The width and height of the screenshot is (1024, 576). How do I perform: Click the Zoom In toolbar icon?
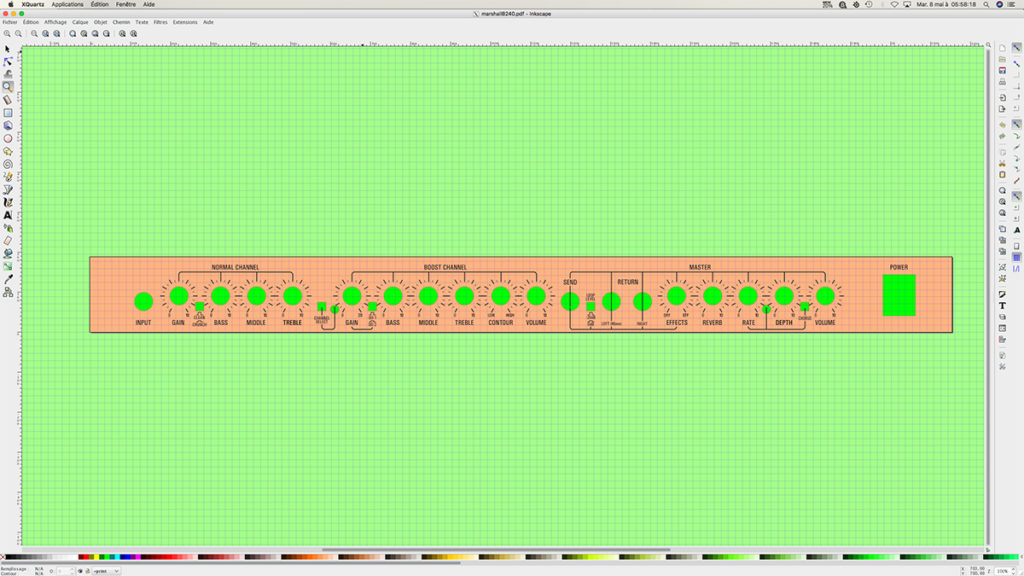click(7, 33)
